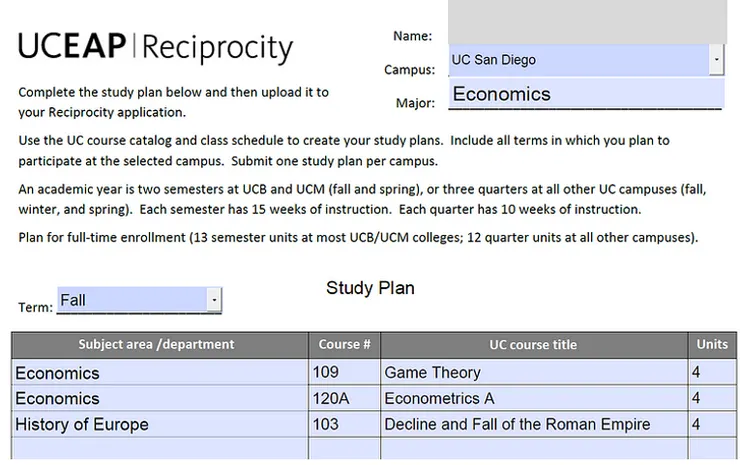This screenshot has height=465, width=740.
Task: Click the UCEAP Reciprocity logo
Action: pyautogui.click(x=156, y=46)
